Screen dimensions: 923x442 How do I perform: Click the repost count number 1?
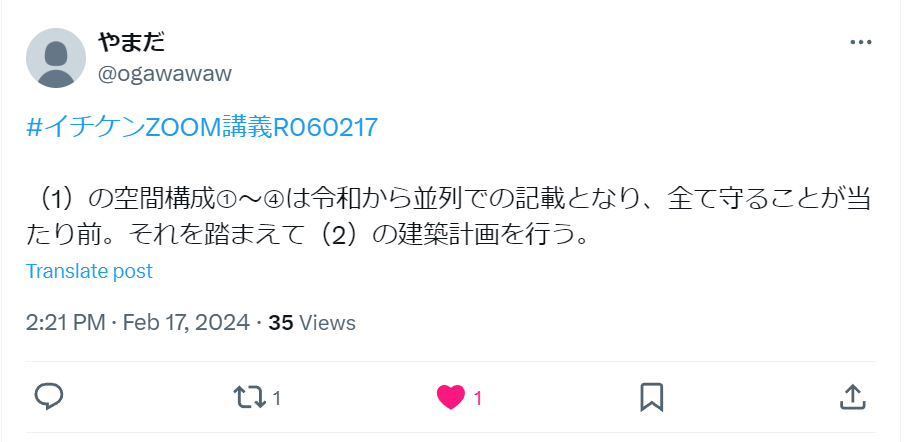pos(277,399)
